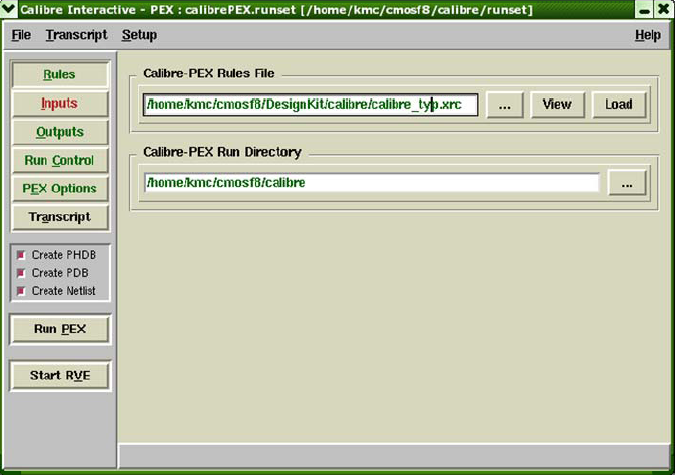Screen dimensions: 675x475
Task: Open the window menu icon in title bar
Action: click(x=8, y=9)
